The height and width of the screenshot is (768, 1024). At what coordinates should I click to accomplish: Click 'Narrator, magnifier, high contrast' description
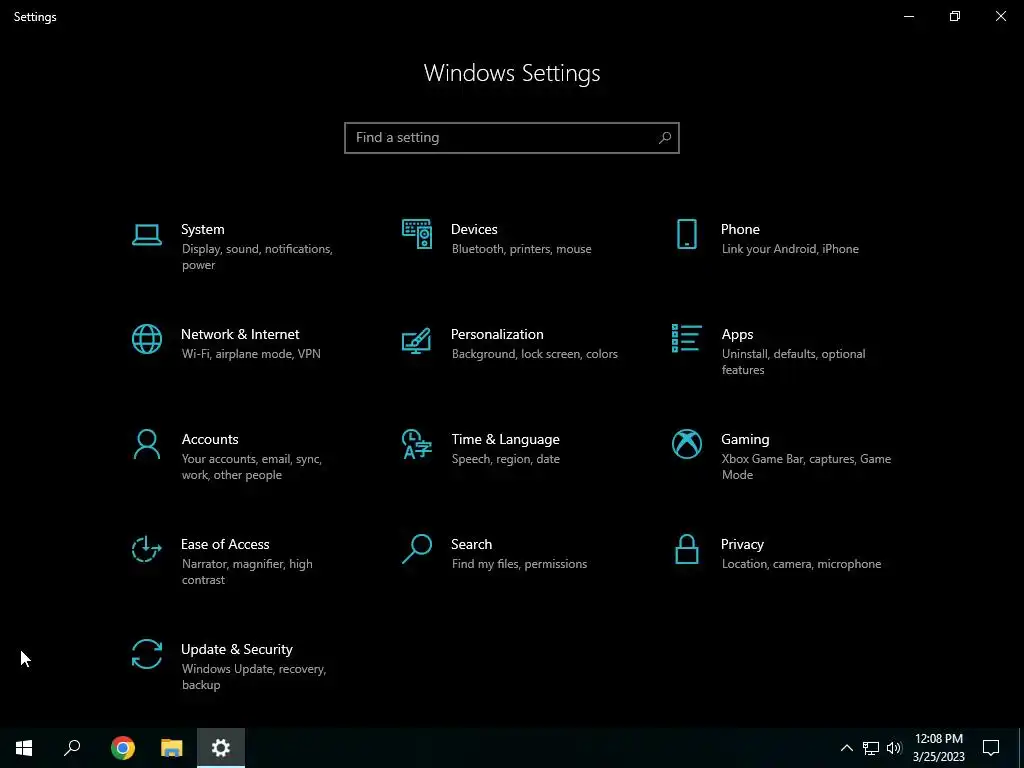pos(247,571)
